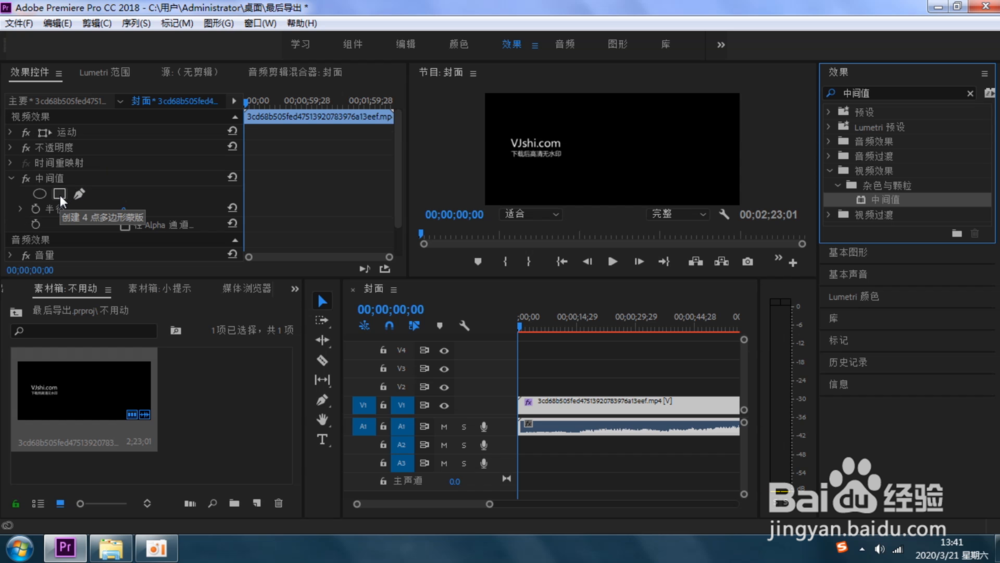Viewport: 1000px width, 563px height.
Task: Collapse the 中间值 effect properties
Action: [x=10, y=178]
